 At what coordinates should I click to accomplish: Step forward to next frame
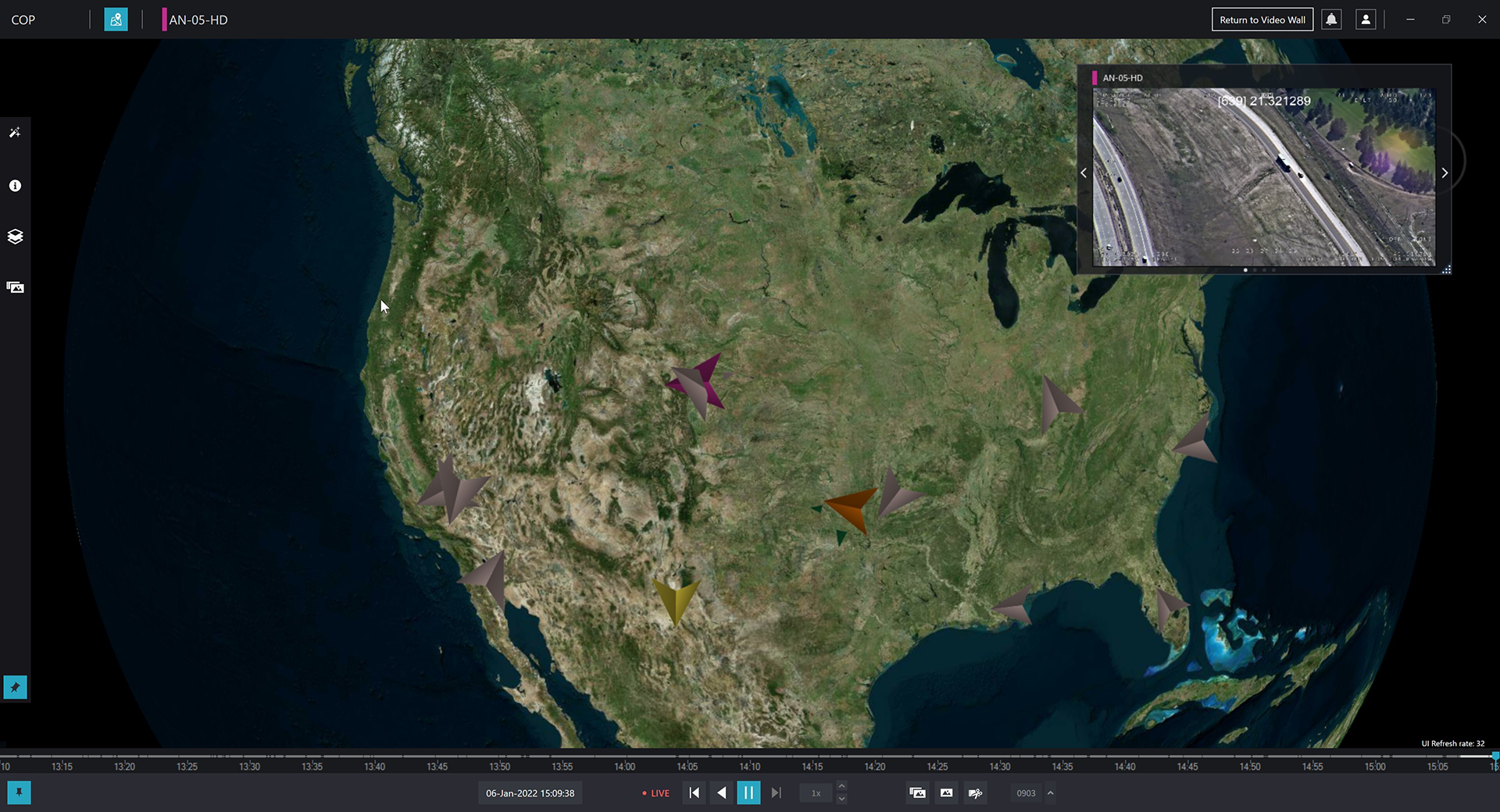[x=776, y=792]
